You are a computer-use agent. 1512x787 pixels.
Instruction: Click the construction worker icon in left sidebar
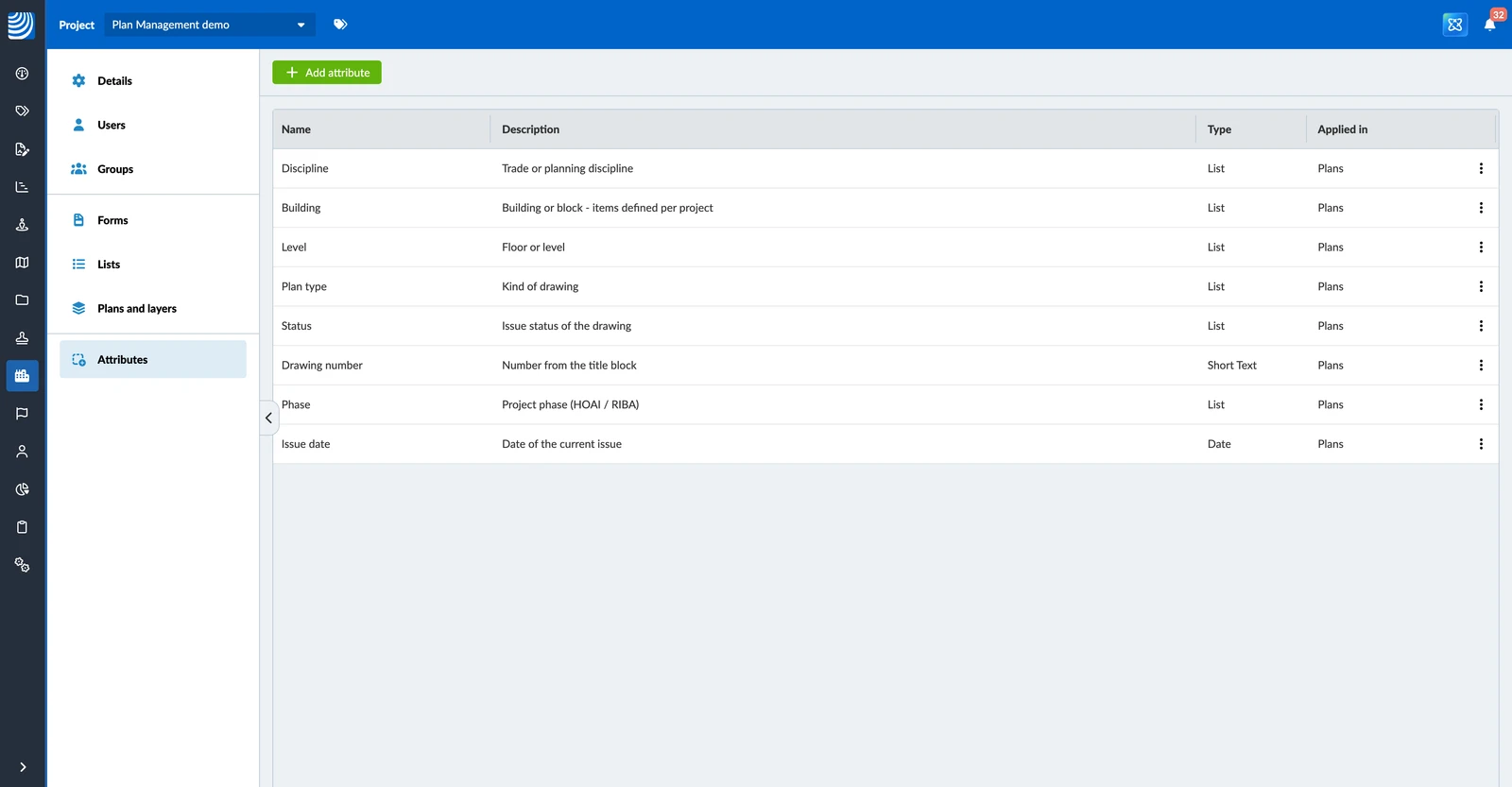click(x=22, y=225)
